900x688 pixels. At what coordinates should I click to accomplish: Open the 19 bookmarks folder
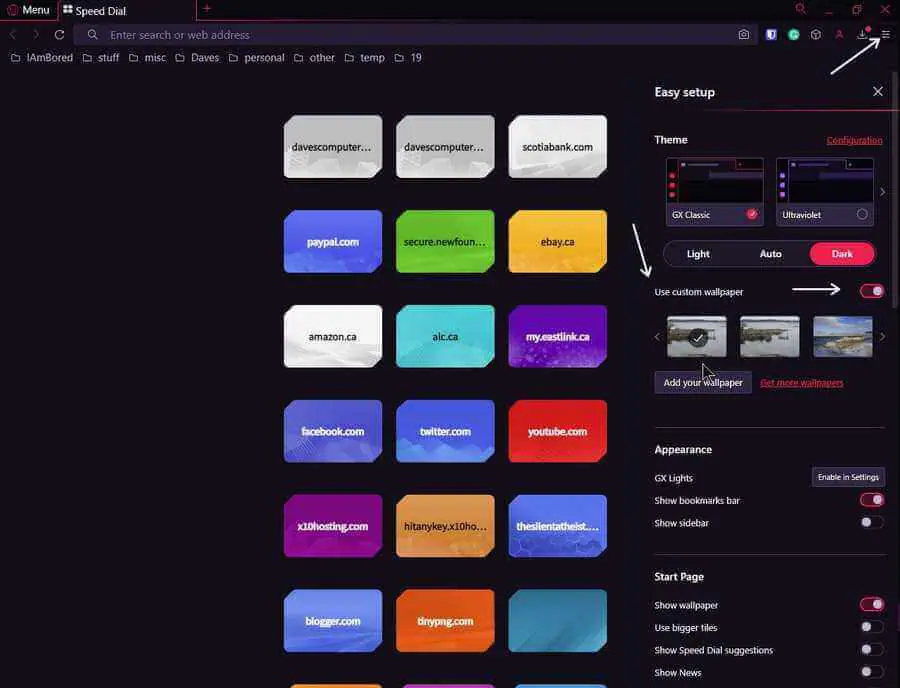(x=408, y=58)
